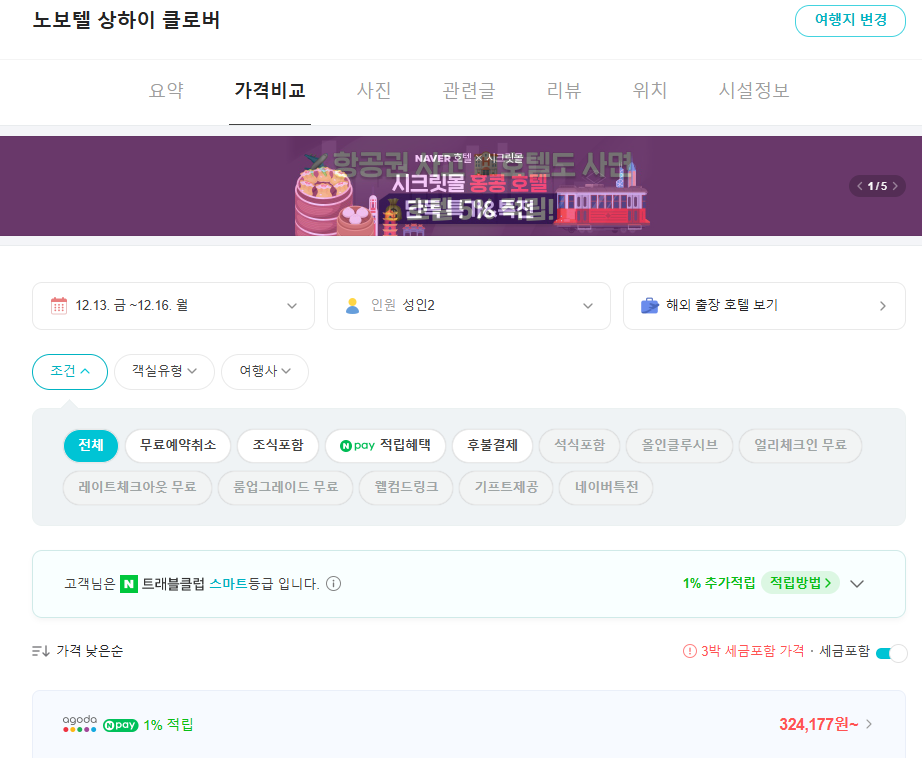
Task: Click the person icon in guest field
Action: pyautogui.click(x=353, y=306)
